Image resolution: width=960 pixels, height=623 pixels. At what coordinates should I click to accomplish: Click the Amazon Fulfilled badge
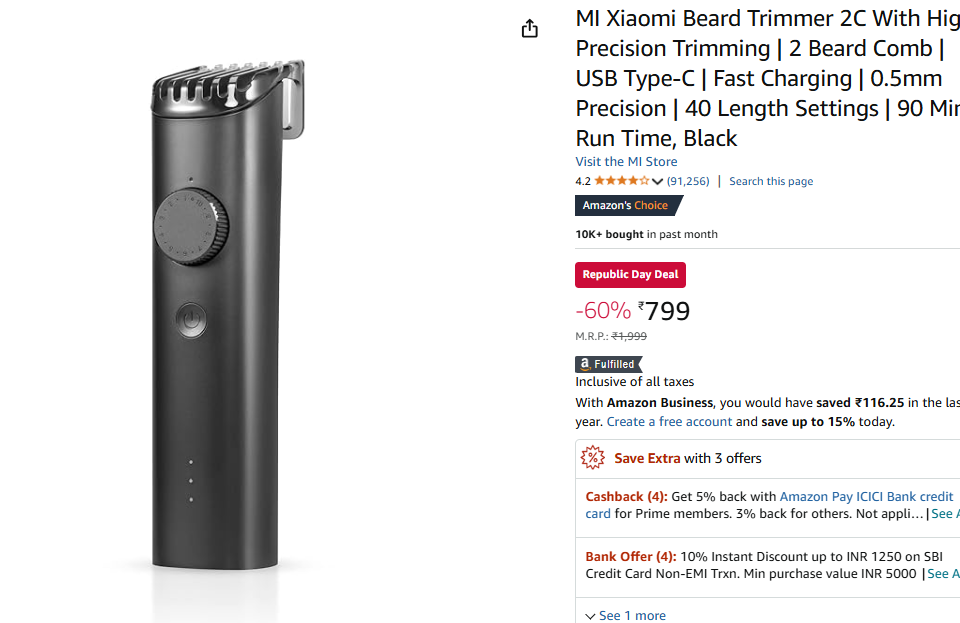tap(608, 364)
